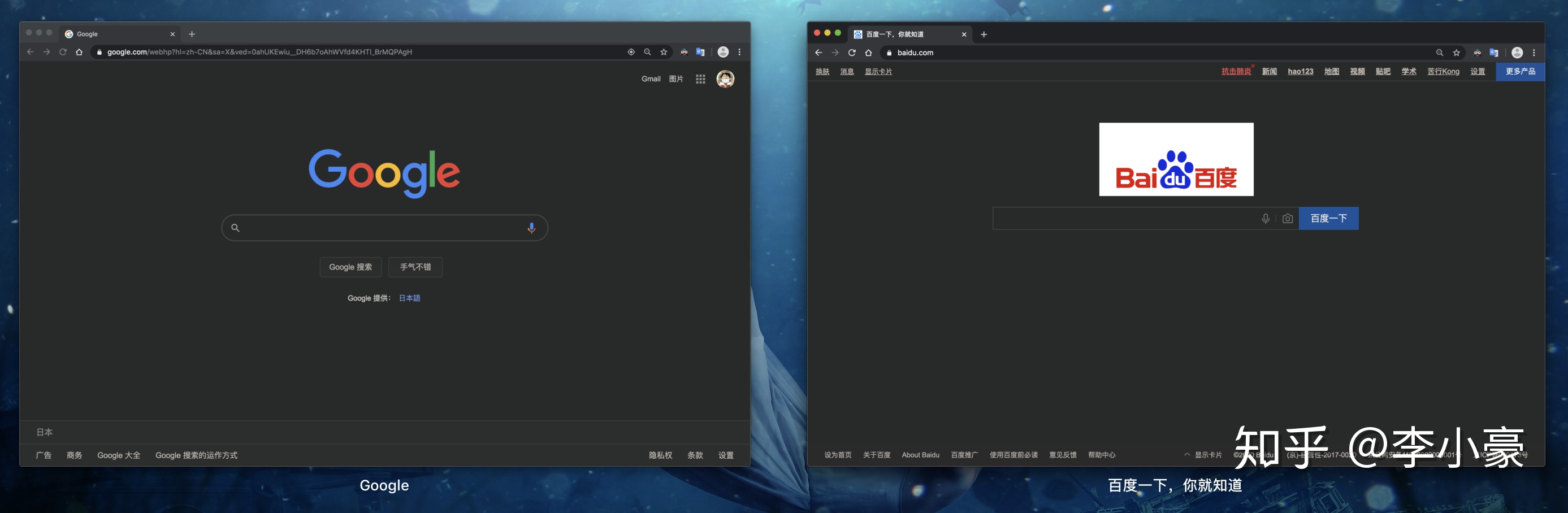
Task: Open Chrome three-dot menu in Baidu window
Action: pos(1534,53)
